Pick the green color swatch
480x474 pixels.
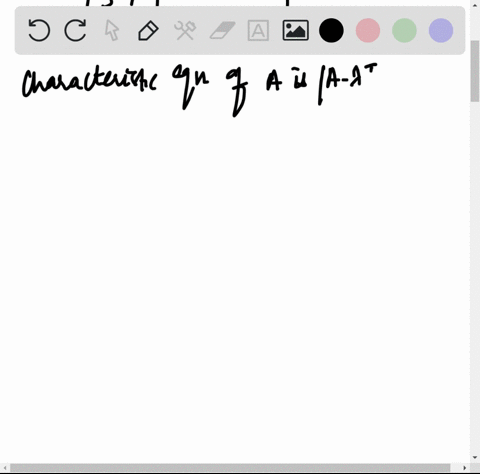pyautogui.click(x=404, y=30)
